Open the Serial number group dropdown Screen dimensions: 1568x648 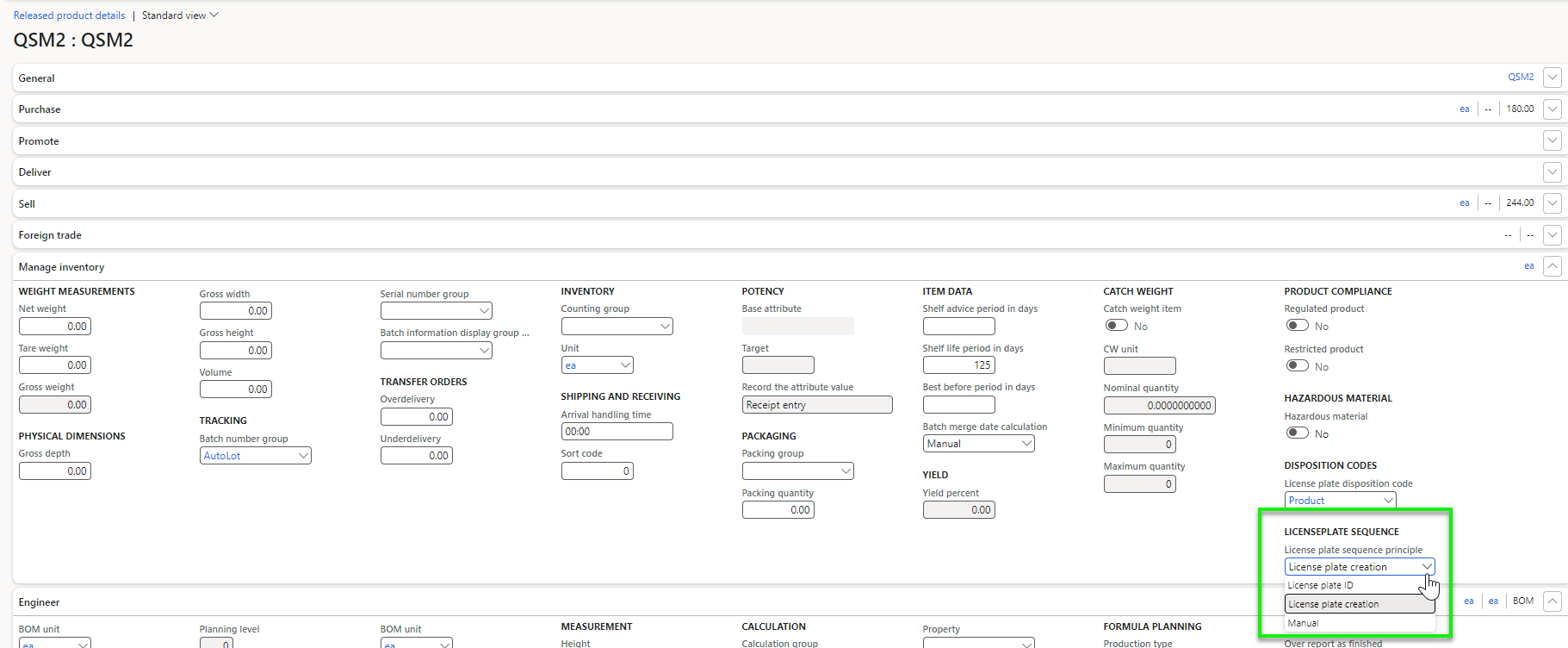click(x=484, y=310)
